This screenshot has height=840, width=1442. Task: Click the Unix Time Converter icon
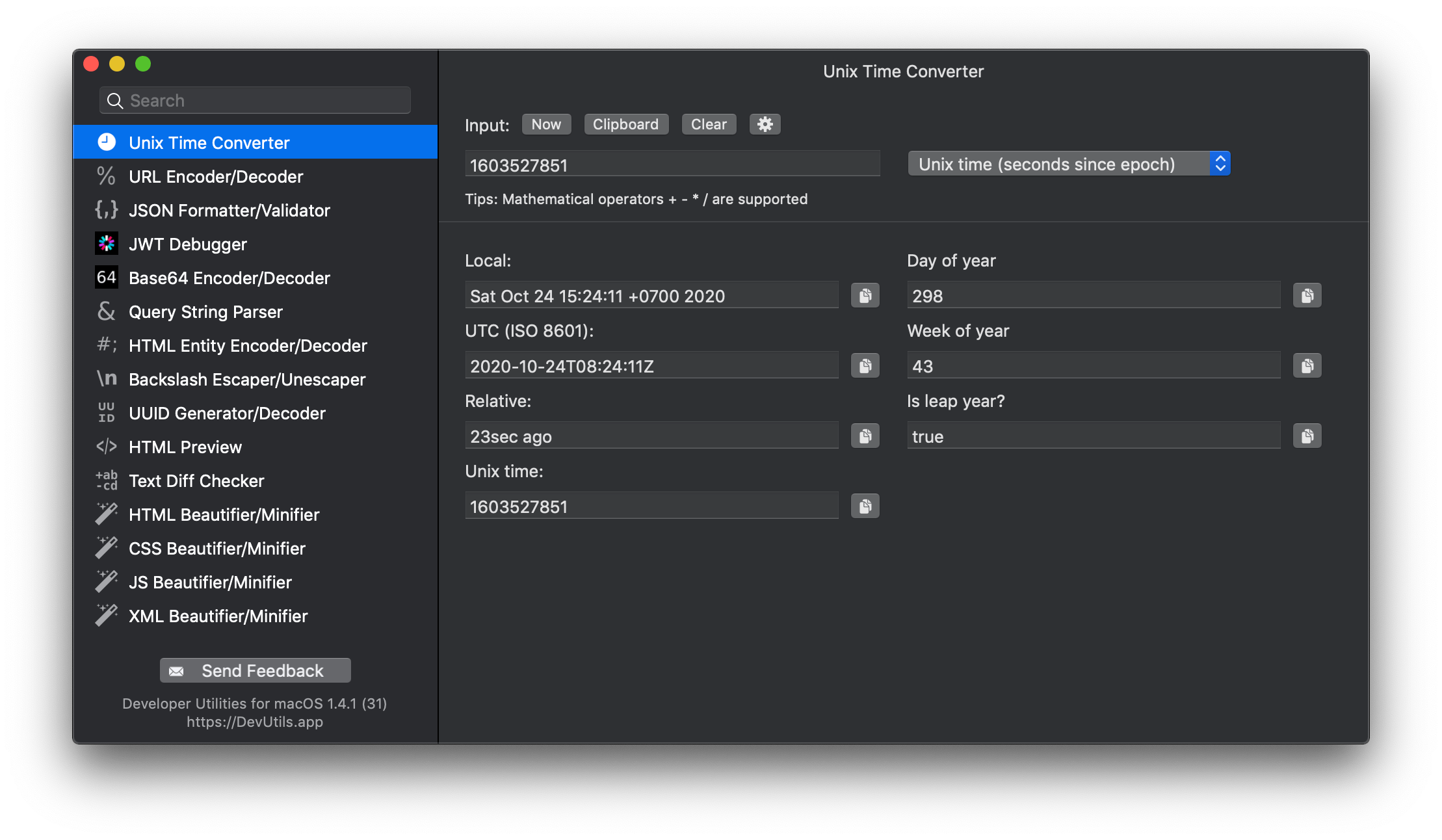pos(107,142)
